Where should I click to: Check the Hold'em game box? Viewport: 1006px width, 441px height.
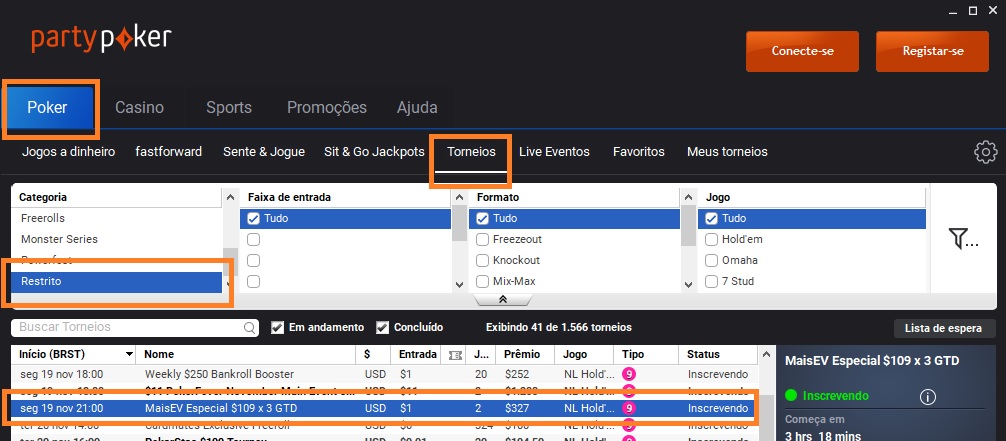(711, 239)
